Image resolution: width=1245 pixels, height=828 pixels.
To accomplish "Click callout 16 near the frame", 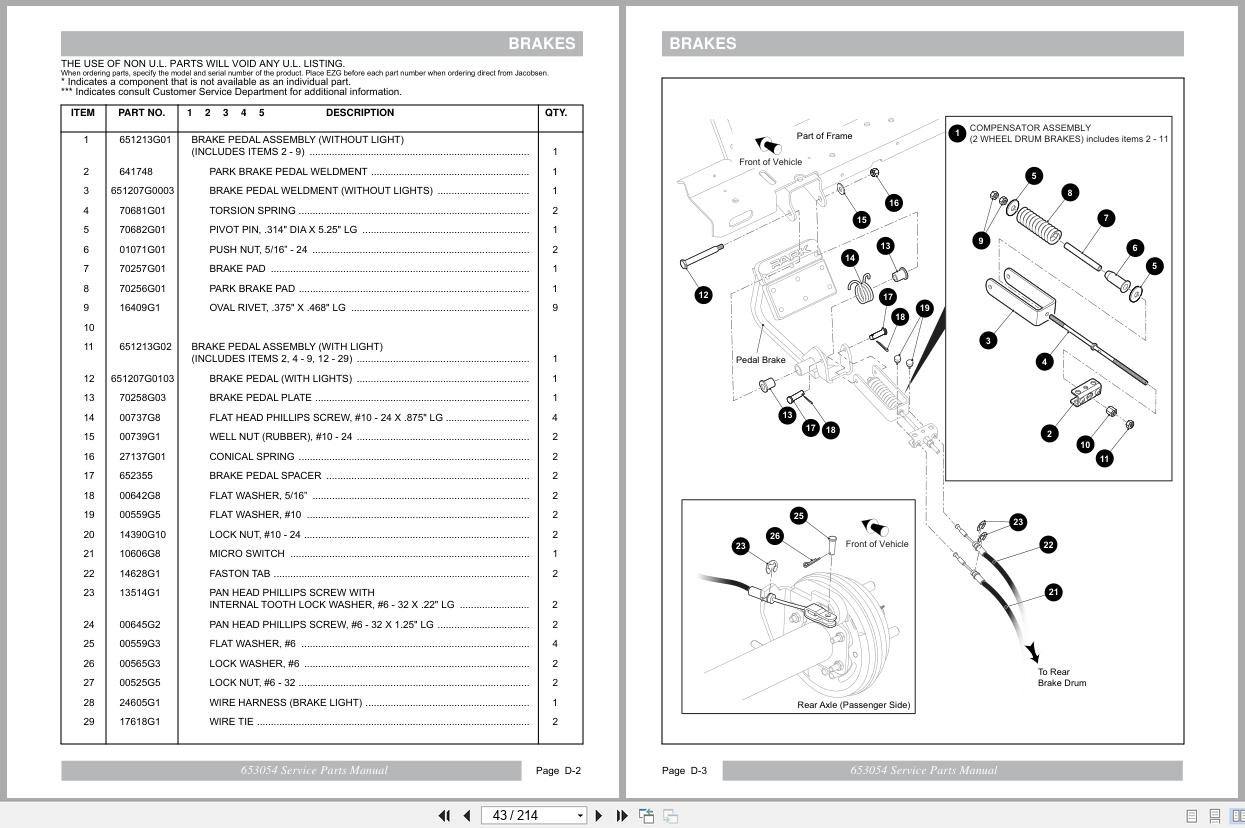I will pyautogui.click(x=894, y=203).
